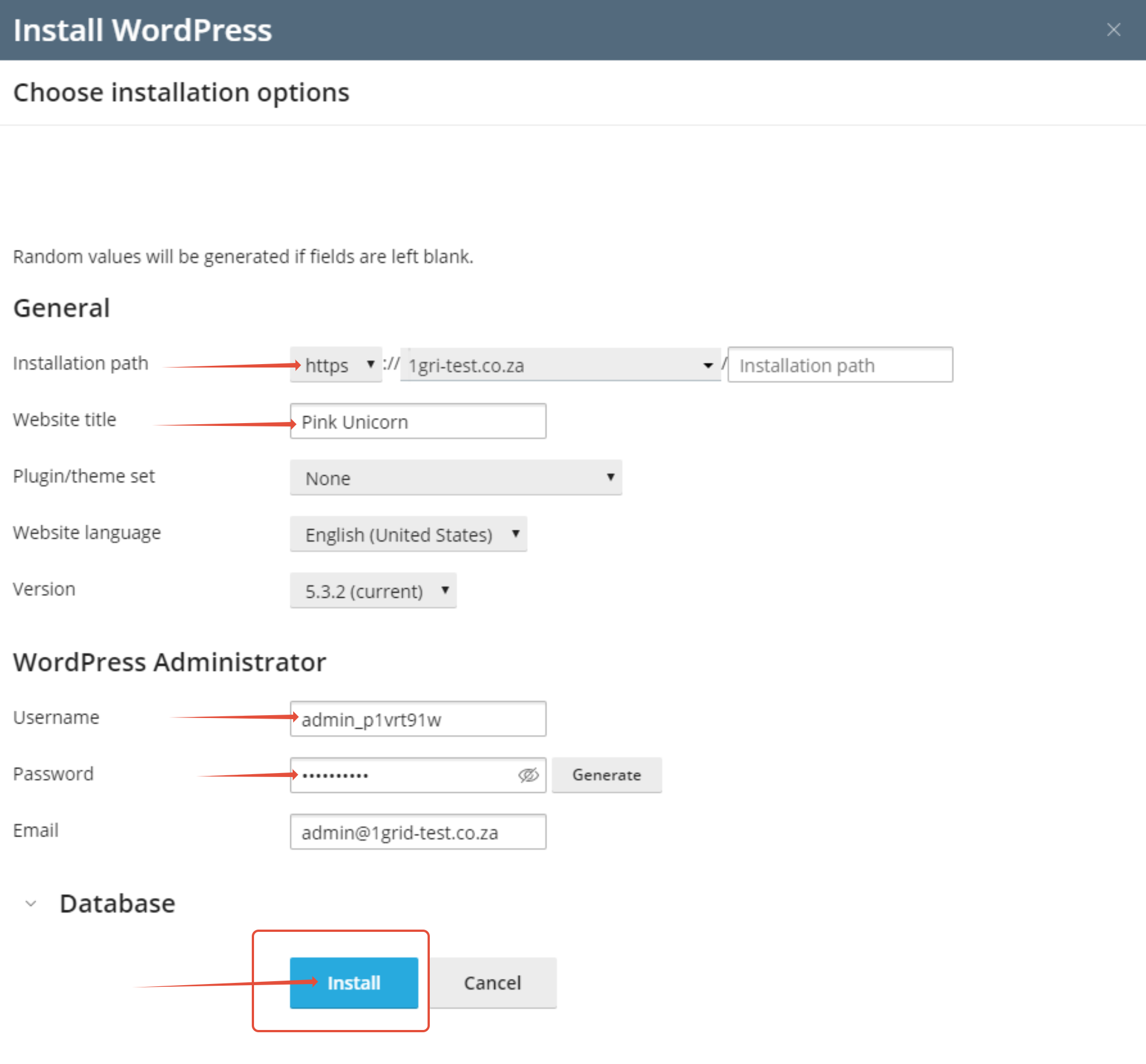Expand the Database section chevron

click(x=31, y=904)
